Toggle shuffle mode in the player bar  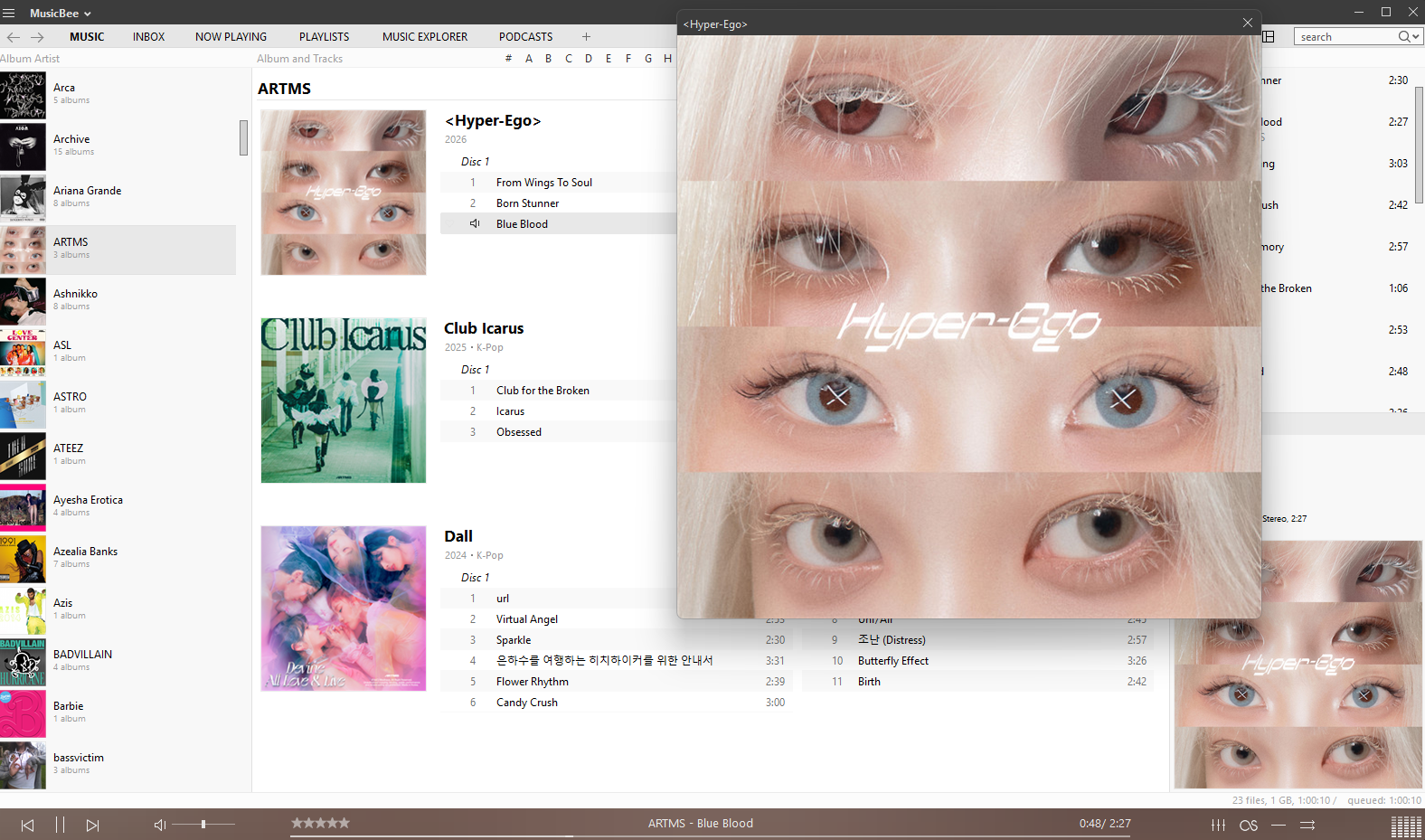[1307, 825]
